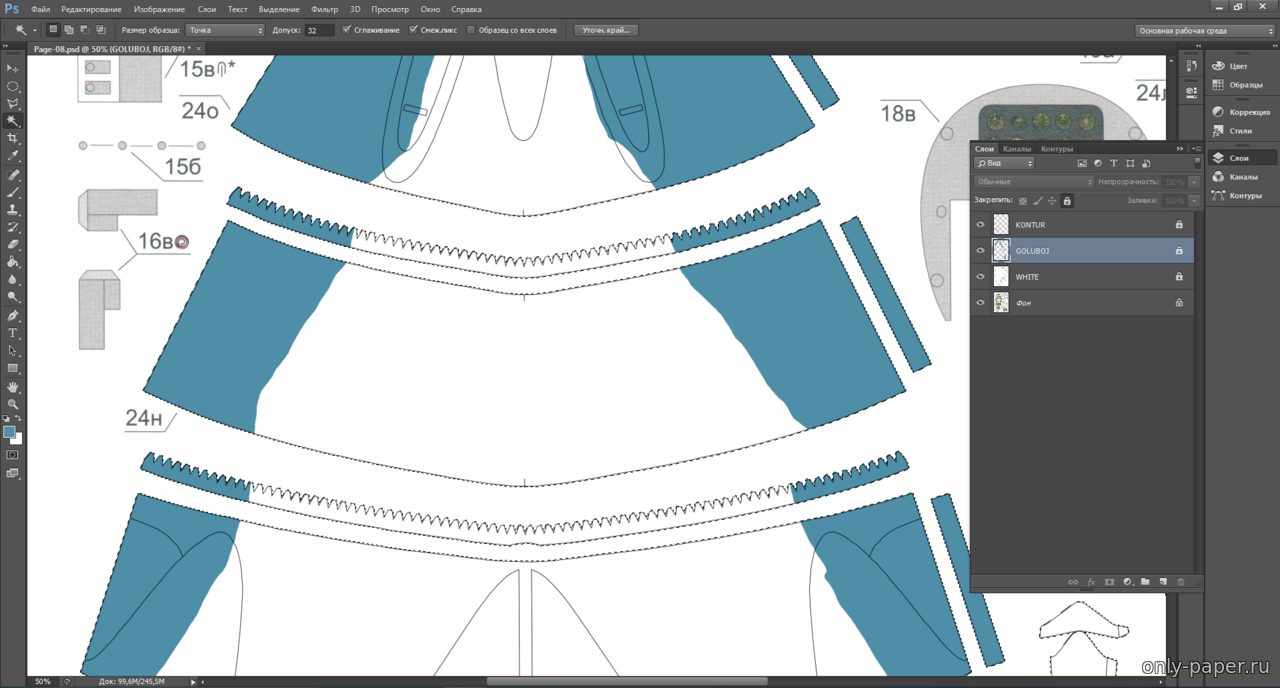Hide the KONTUR layer
Image resolution: width=1280 pixels, height=688 pixels.
tap(980, 225)
